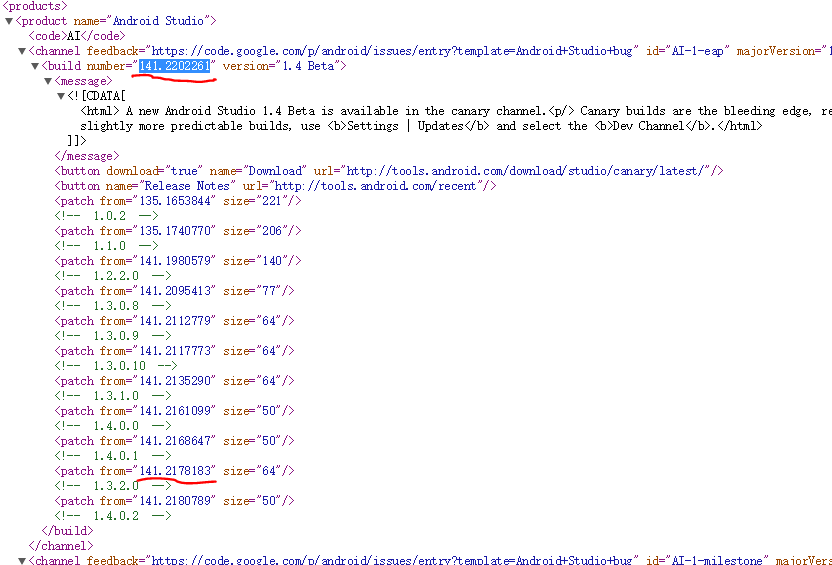Click the closing build tag
The width and height of the screenshot is (832, 565).
coord(67,531)
